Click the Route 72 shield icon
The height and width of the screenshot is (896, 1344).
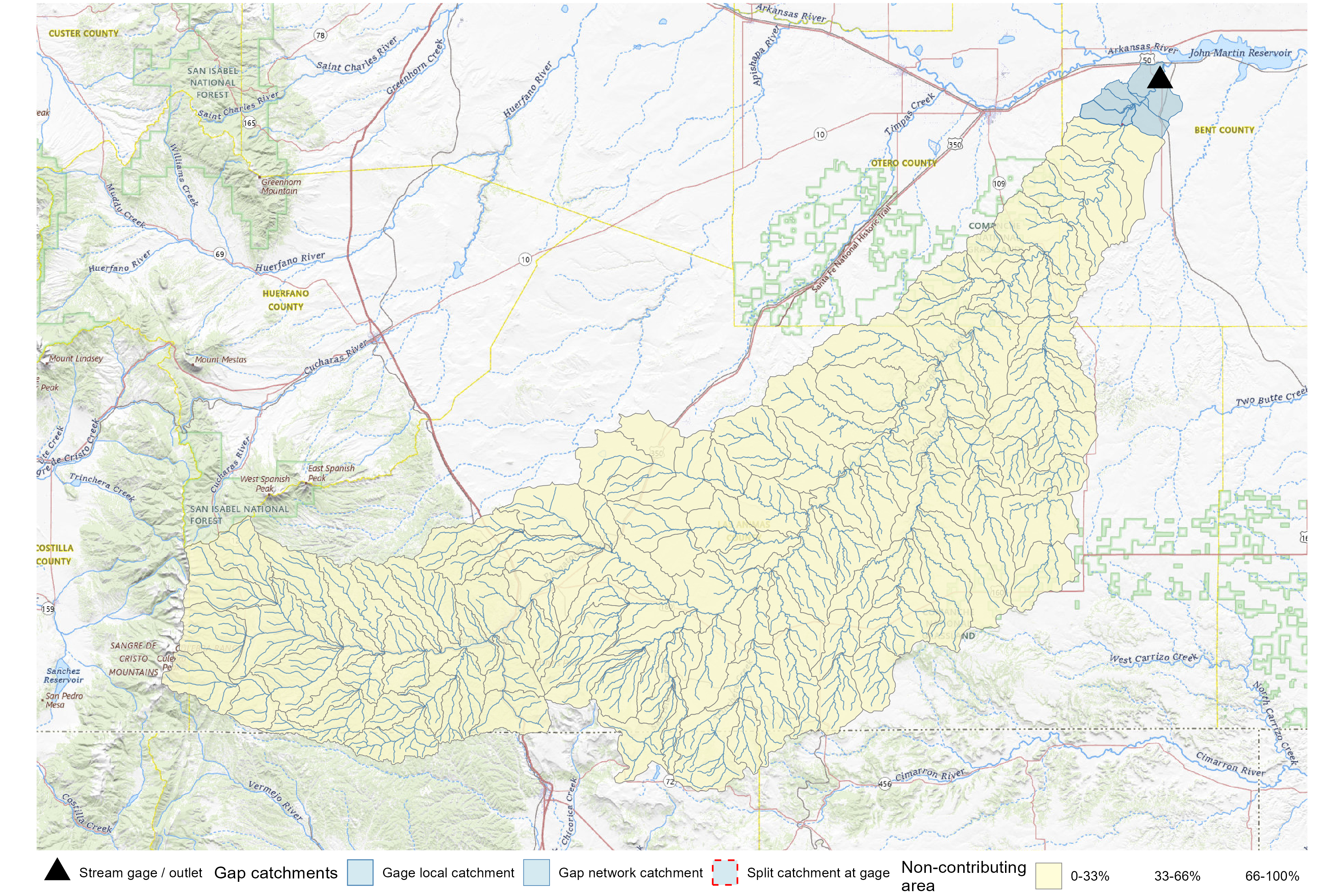(x=670, y=782)
